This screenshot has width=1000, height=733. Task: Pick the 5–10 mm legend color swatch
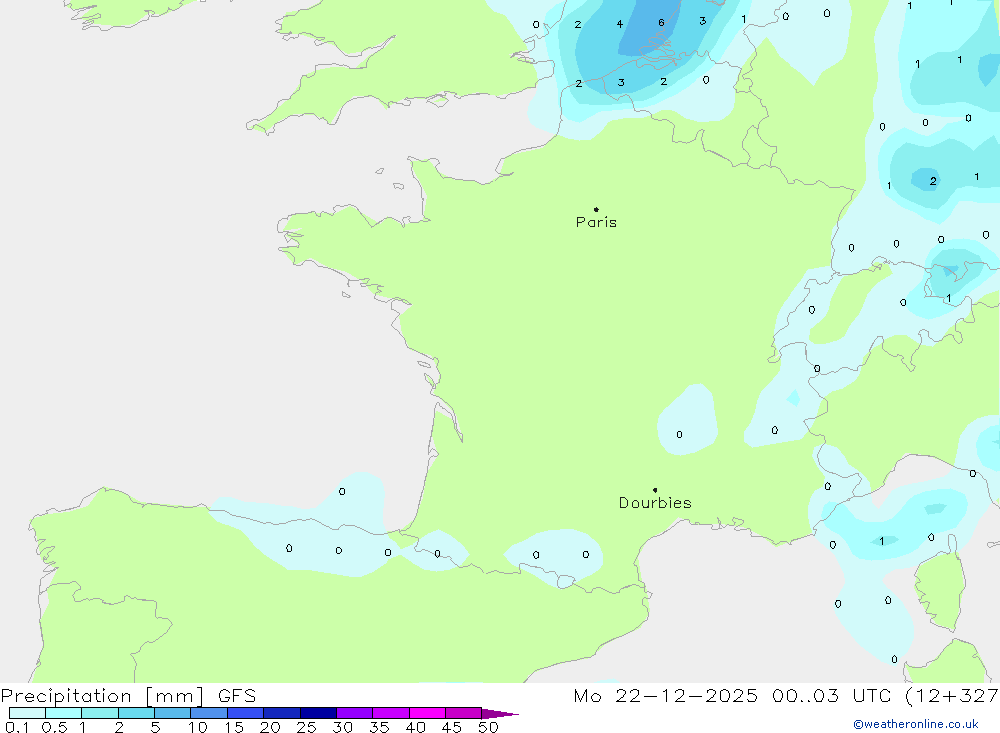click(x=173, y=713)
